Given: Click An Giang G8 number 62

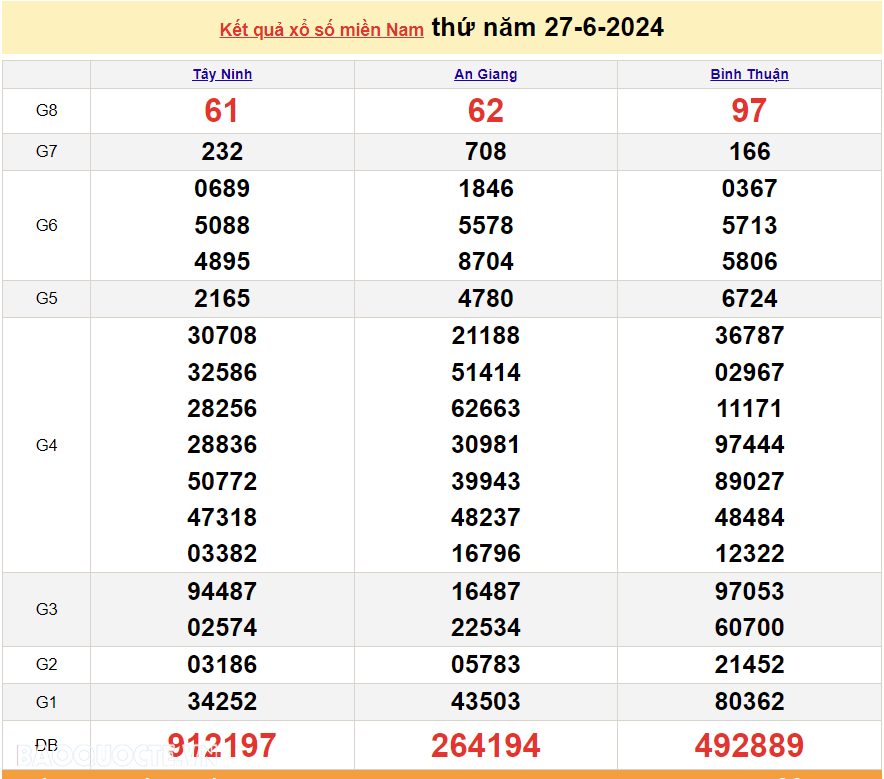Looking at the screenshot, I should click(x=485, y=110).
